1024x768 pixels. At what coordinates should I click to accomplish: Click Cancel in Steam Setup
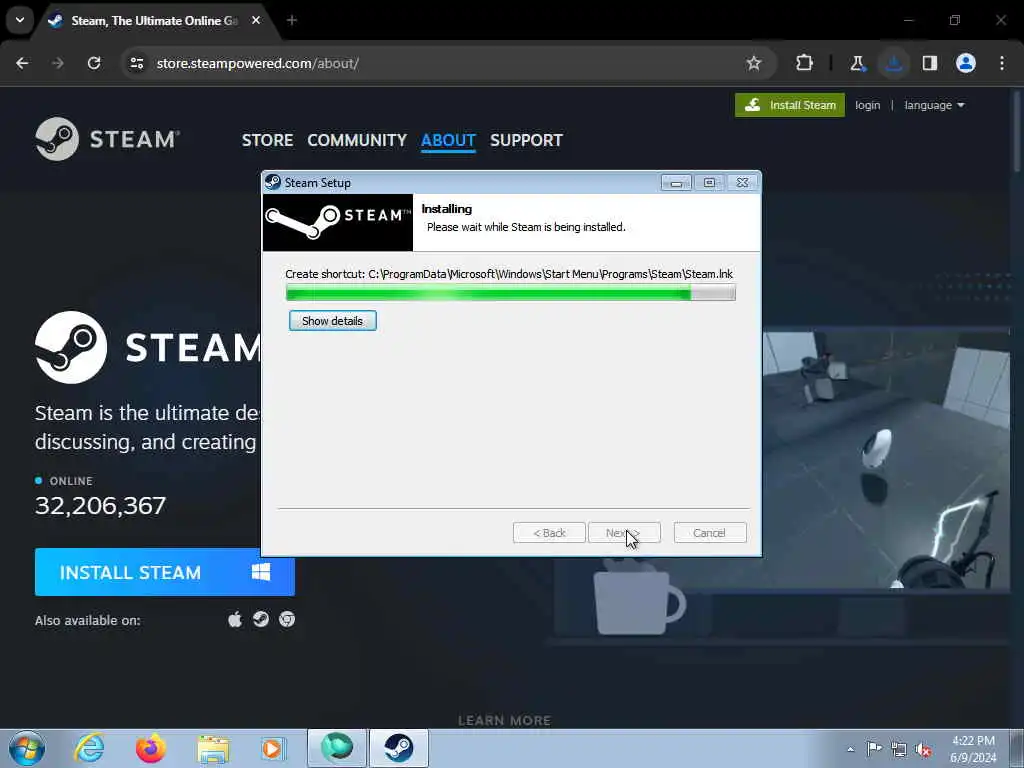709,533
